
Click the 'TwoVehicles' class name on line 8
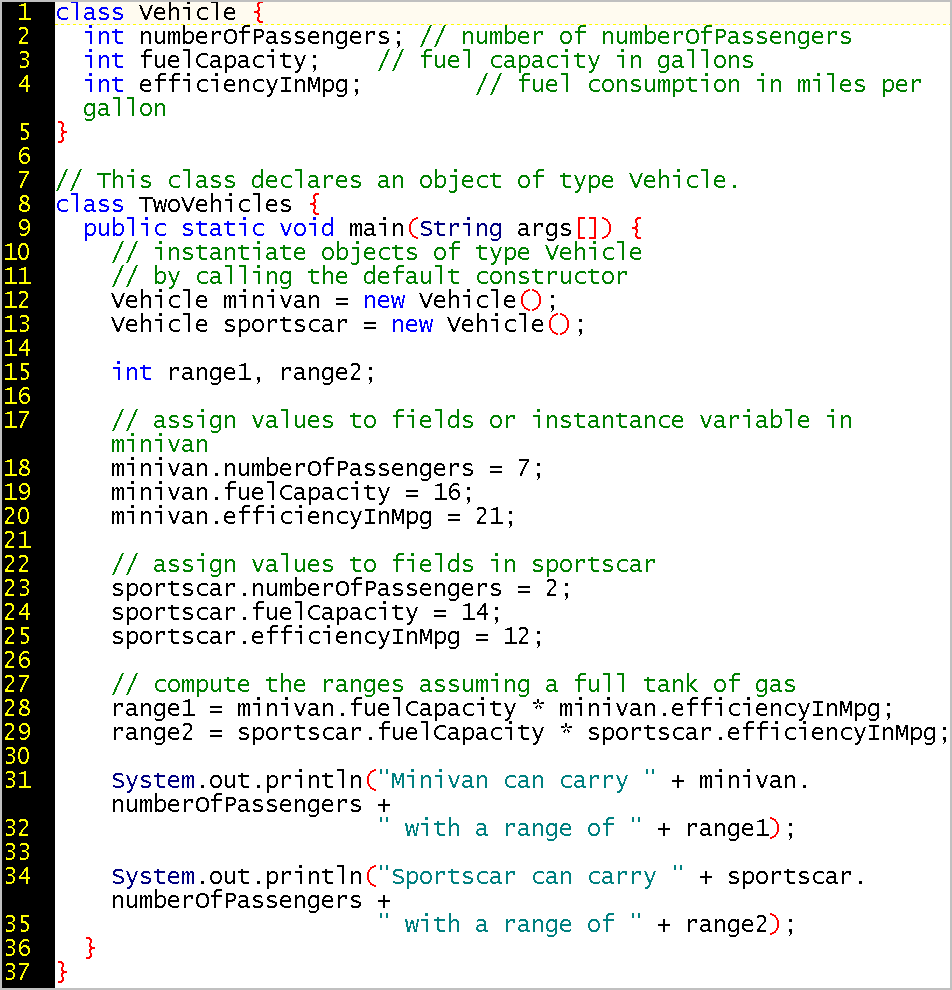[215, 204]
